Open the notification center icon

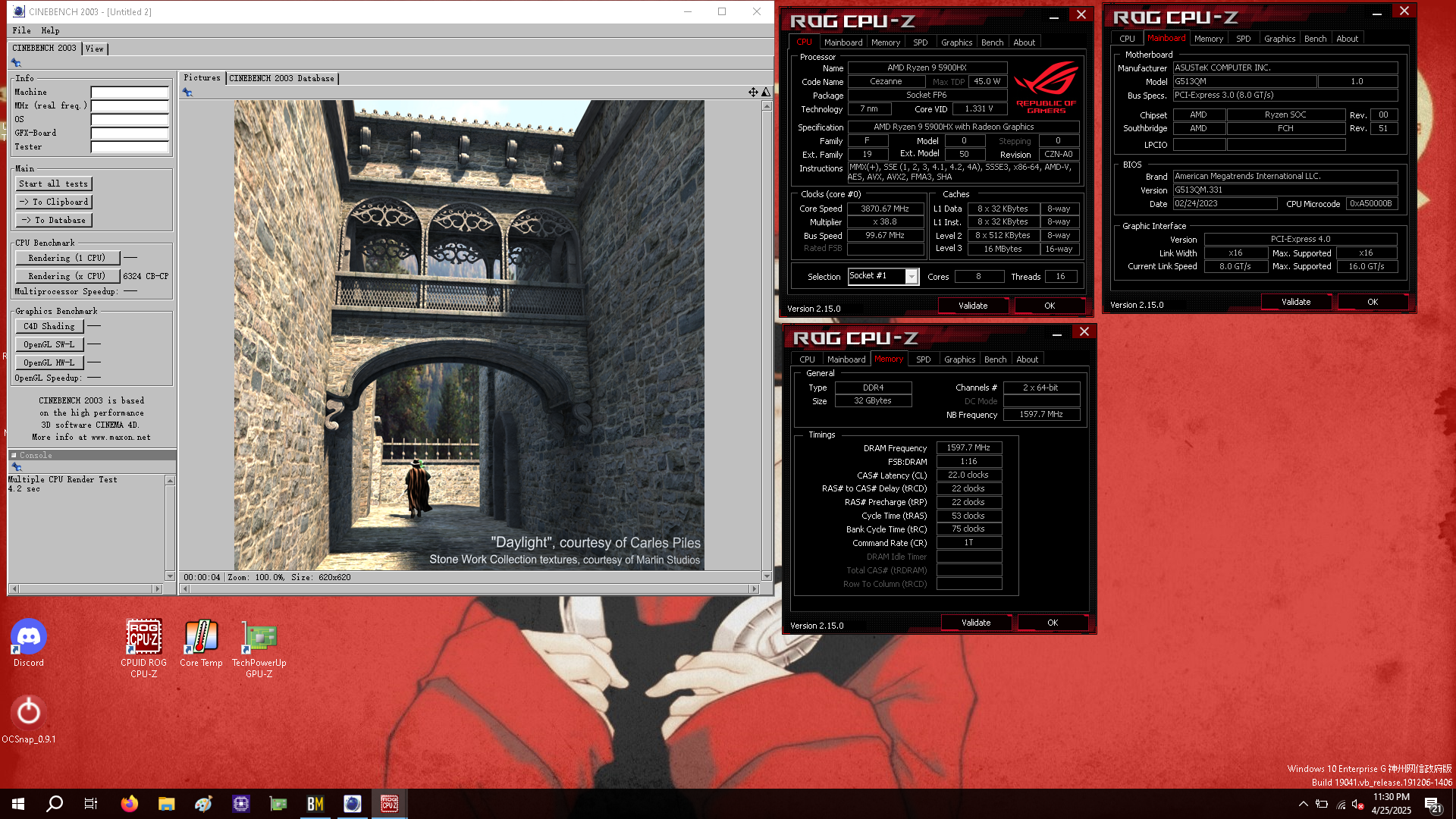tap(1432, 805)
